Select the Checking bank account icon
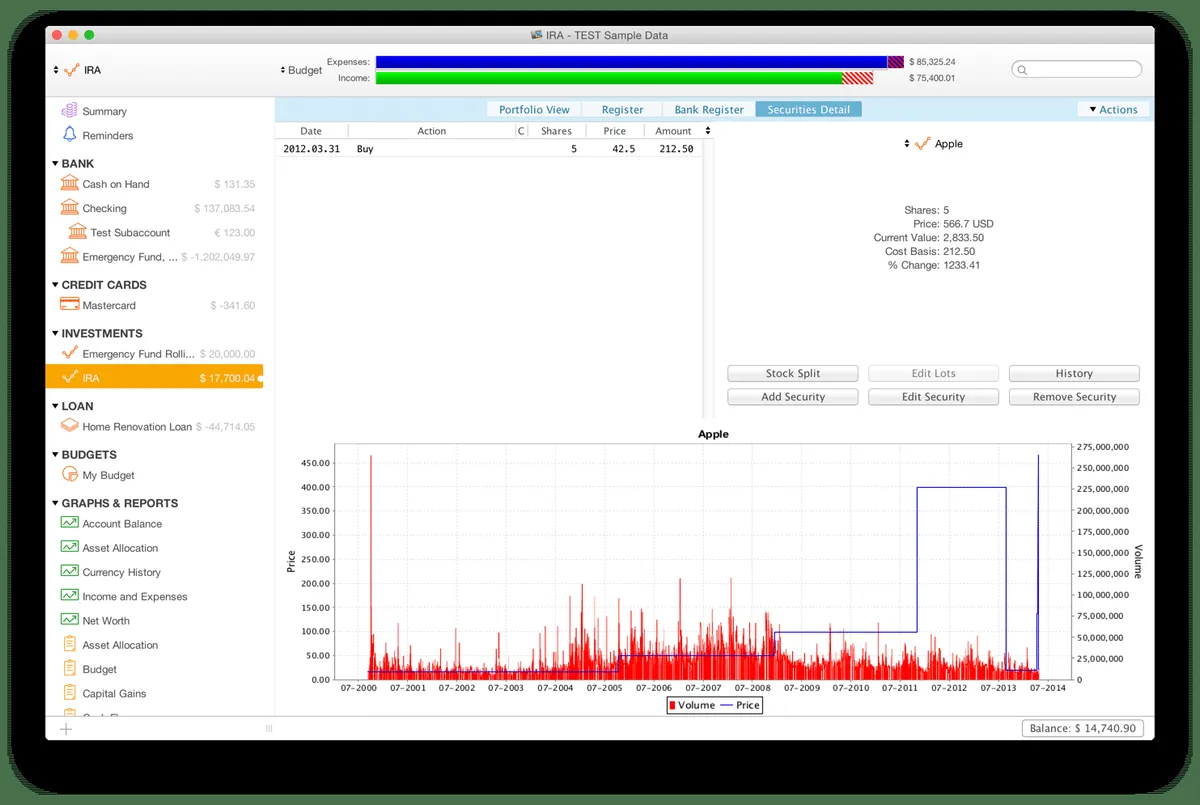The width and height of the screenshot is (1200, 805). (69, 208)
